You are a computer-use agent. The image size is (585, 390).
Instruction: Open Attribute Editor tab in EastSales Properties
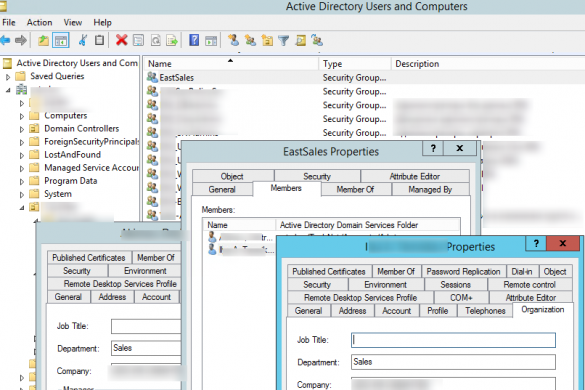pos(414,176)
